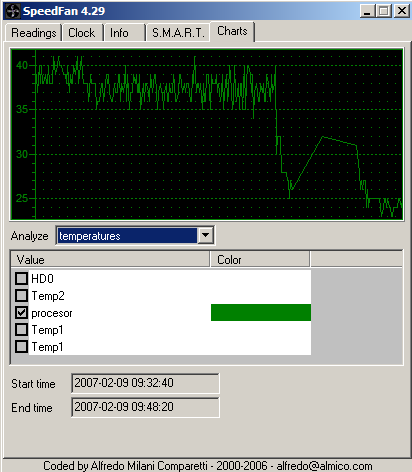
Task: Select the procesor row label
Action: [x=52, y=313]
